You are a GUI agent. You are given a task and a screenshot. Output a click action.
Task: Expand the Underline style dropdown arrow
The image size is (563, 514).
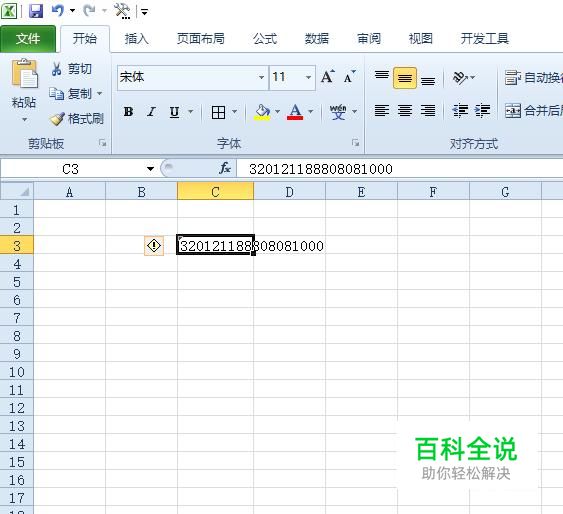191,112
